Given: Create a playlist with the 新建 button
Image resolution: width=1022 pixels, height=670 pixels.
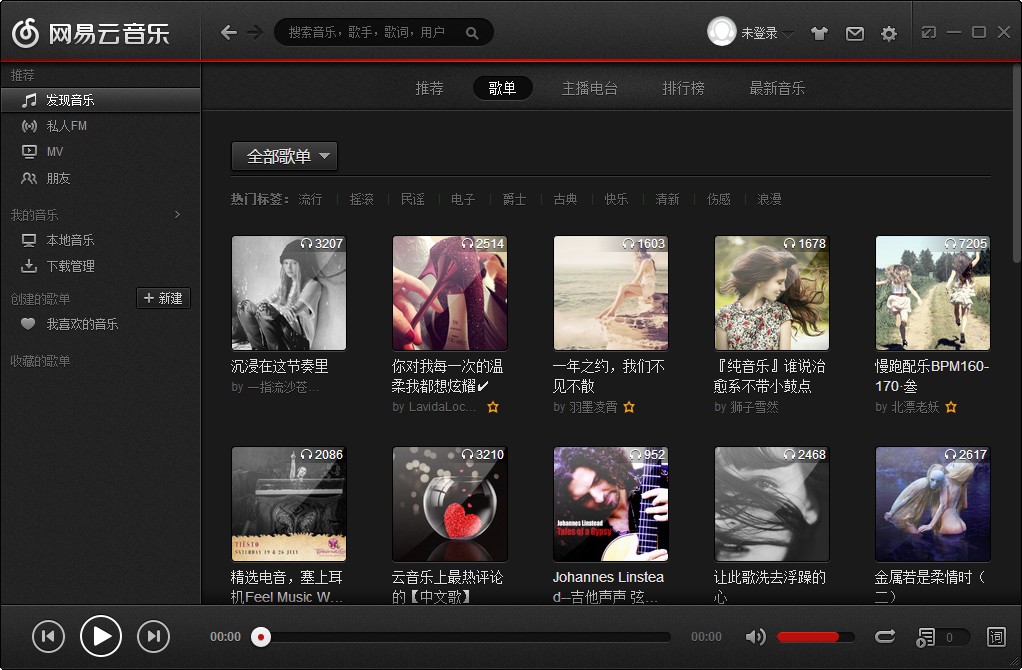Looking at the screenshot, I should (x=163, y=298).
